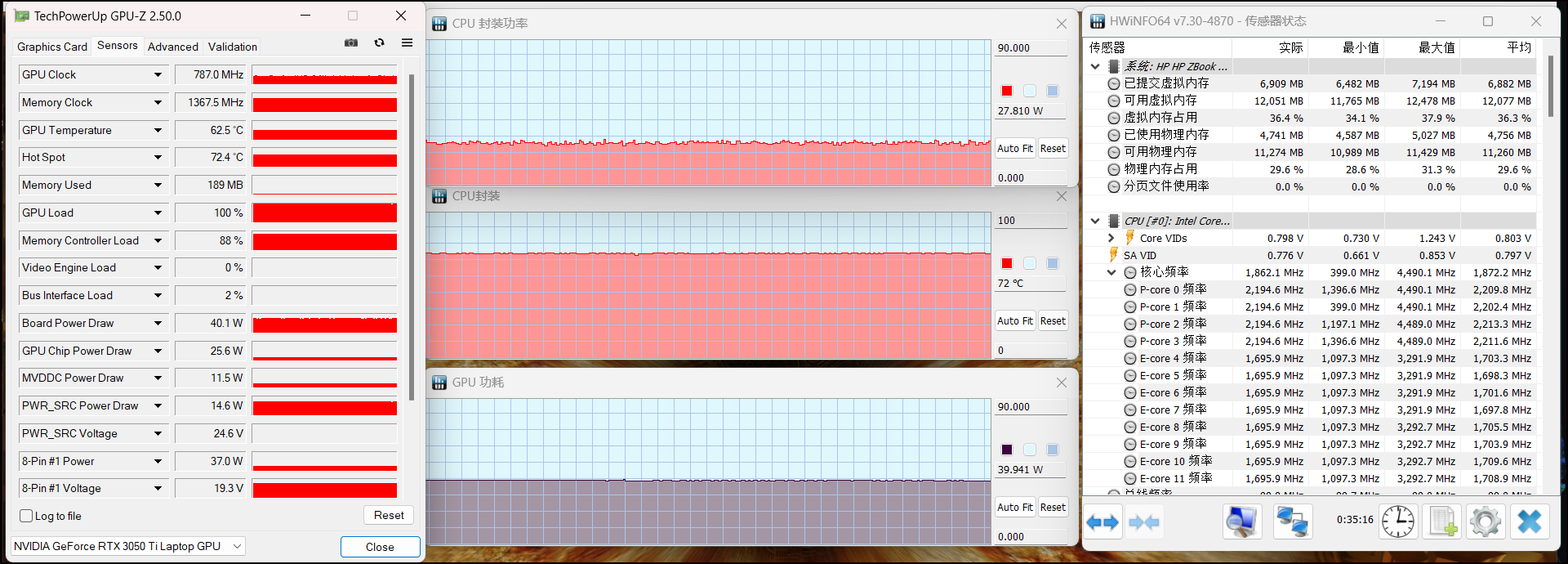Open the GPU-Z hamburger menu

[x=407, y=43]
